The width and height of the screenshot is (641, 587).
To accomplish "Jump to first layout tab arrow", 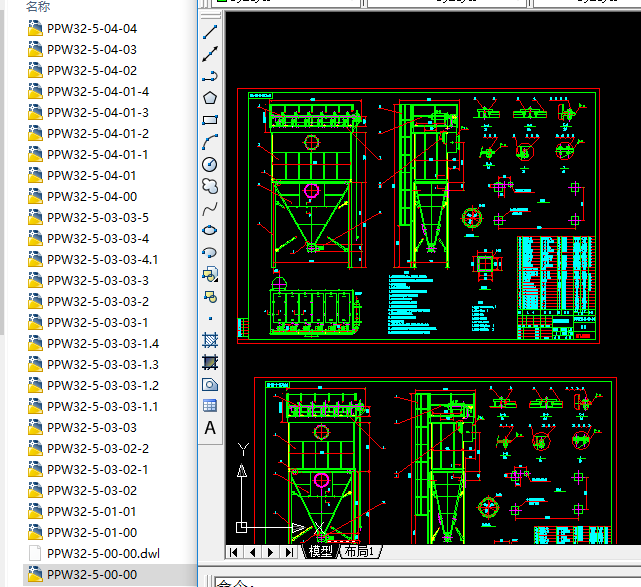I will pos(234,551).
